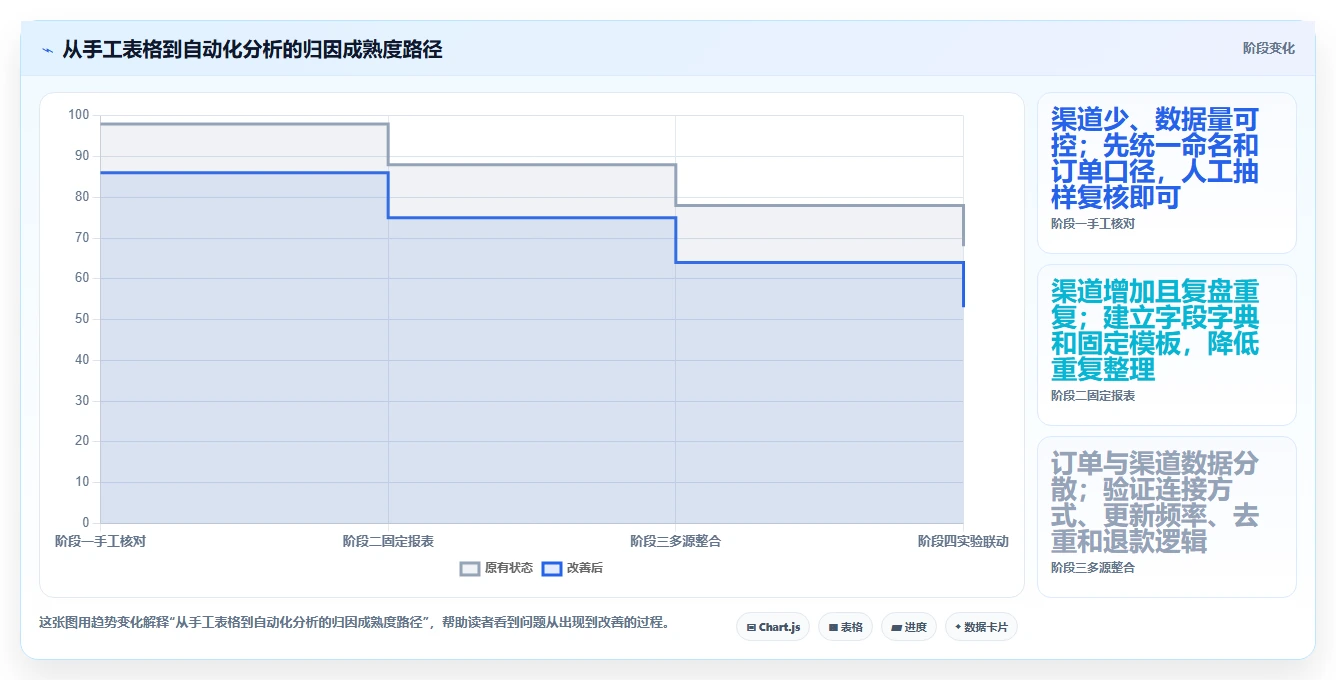Select the 数据卡片 tag
Image resolution: width=1336 pixels, height=680 pixels.
[x=981, y=627]
